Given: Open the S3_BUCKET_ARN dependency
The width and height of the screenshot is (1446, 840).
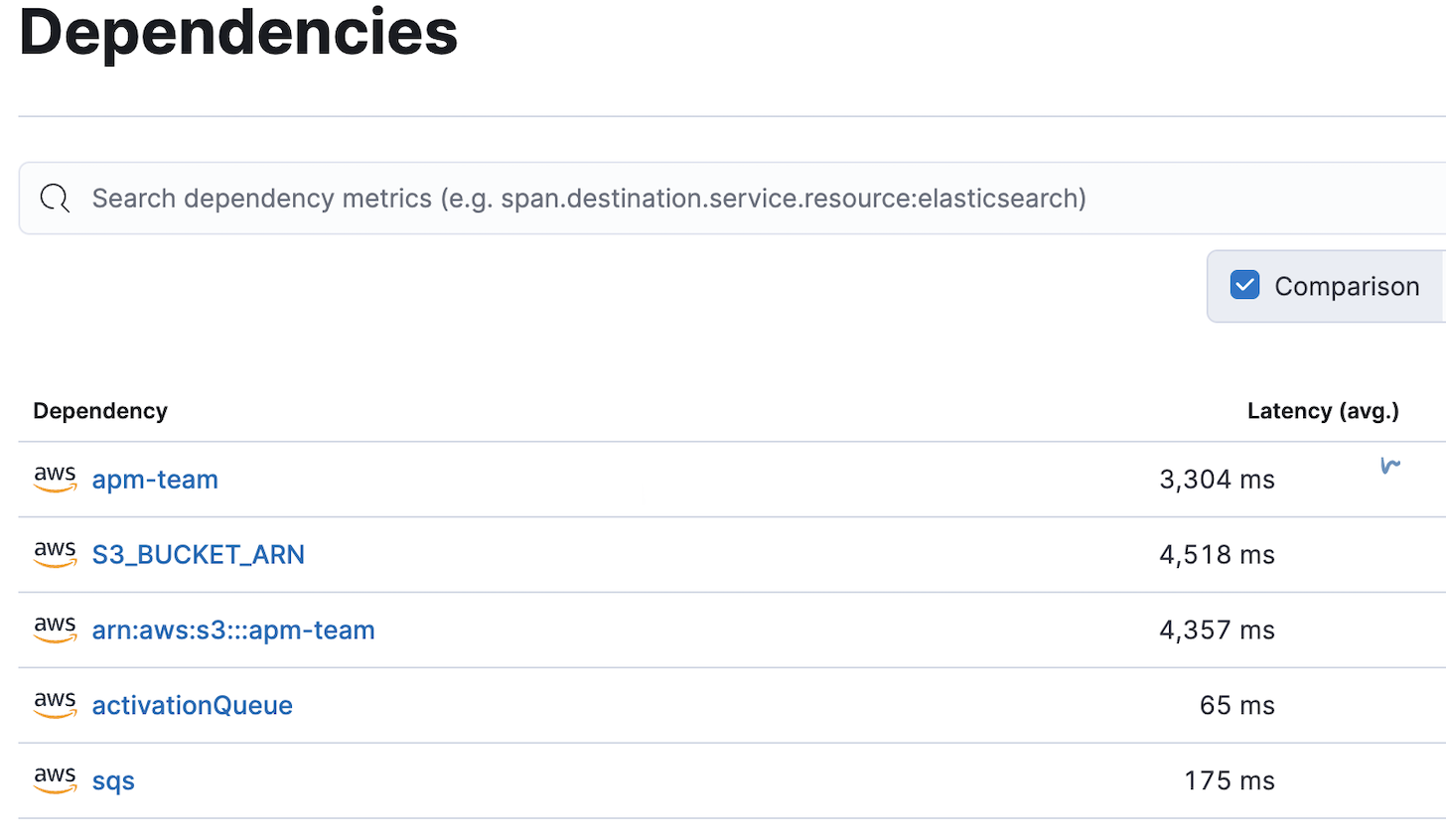Looking at the screenshot, I should [198, 555].
